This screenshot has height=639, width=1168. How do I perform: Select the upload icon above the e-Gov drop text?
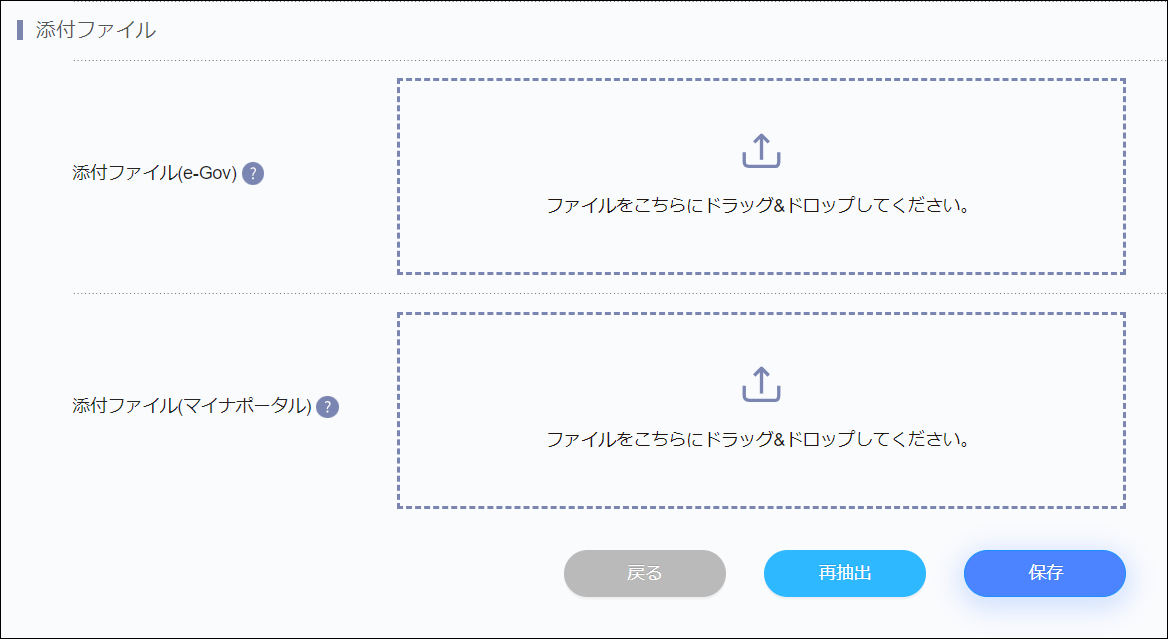[x=761, y=150]
